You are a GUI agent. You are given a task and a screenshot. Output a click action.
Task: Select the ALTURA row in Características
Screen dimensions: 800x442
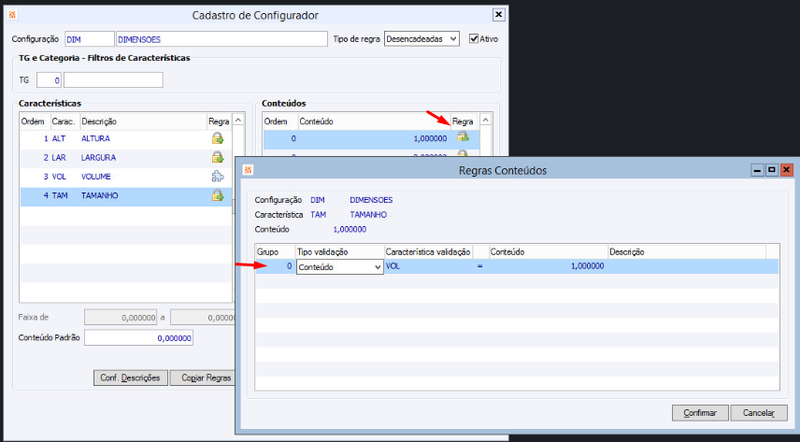126,138
